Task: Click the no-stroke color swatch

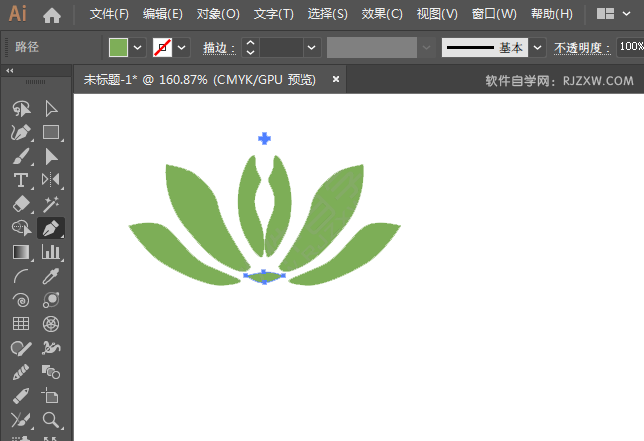Action: tap(162, 48)
